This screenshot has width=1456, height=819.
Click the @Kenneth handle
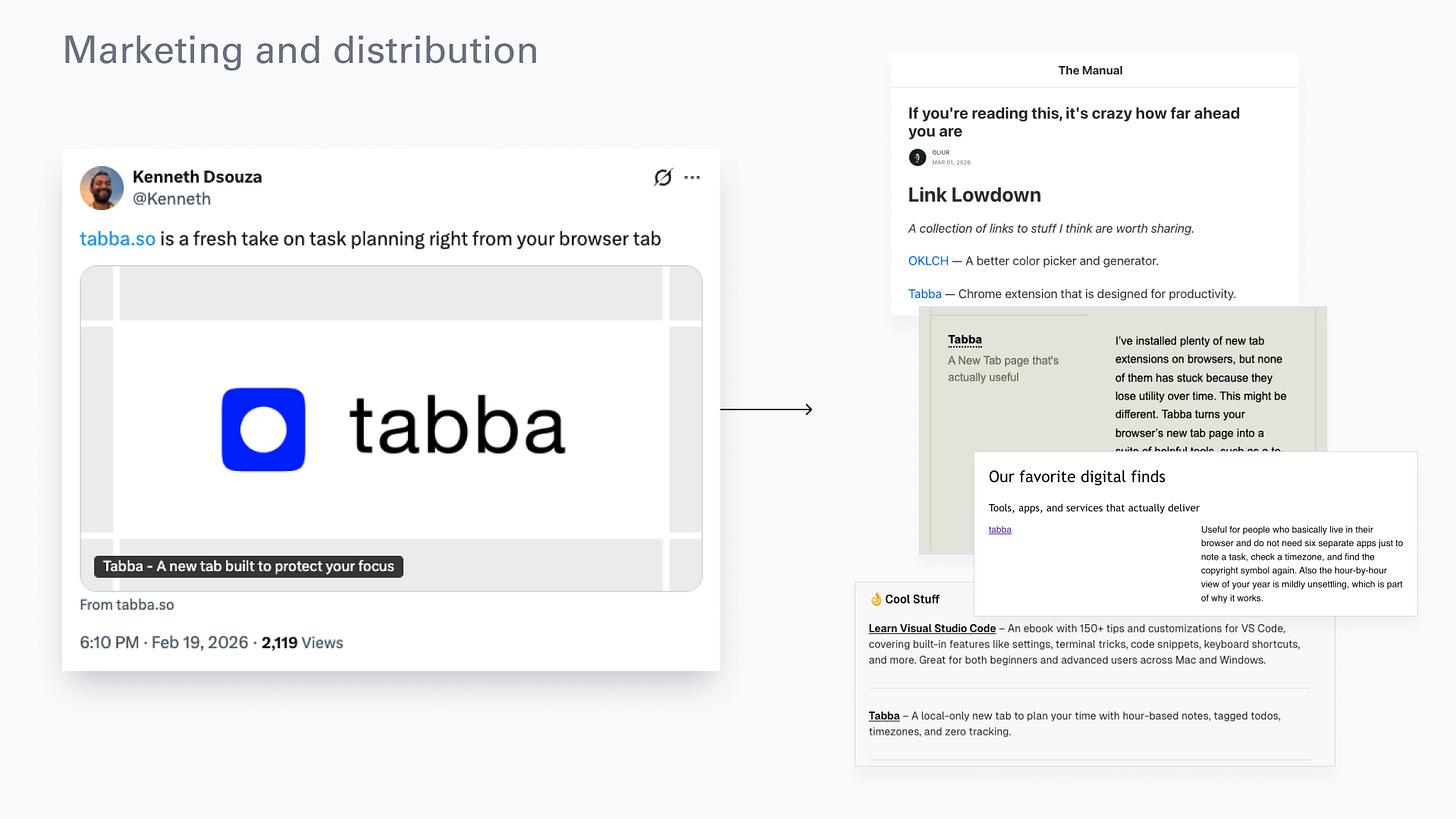tap(172, 199)
